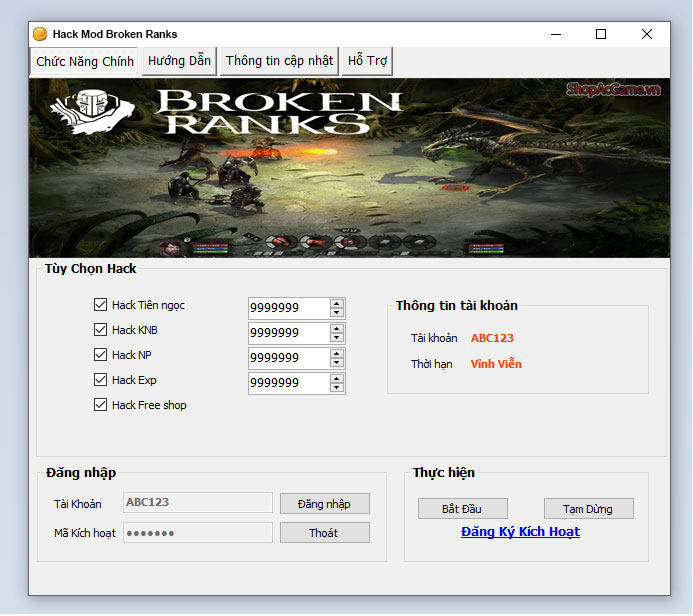Screen dimensions: 693x616
Task: Decrease Hack Exp value with down arrow
Action: (x=337, y=388)
